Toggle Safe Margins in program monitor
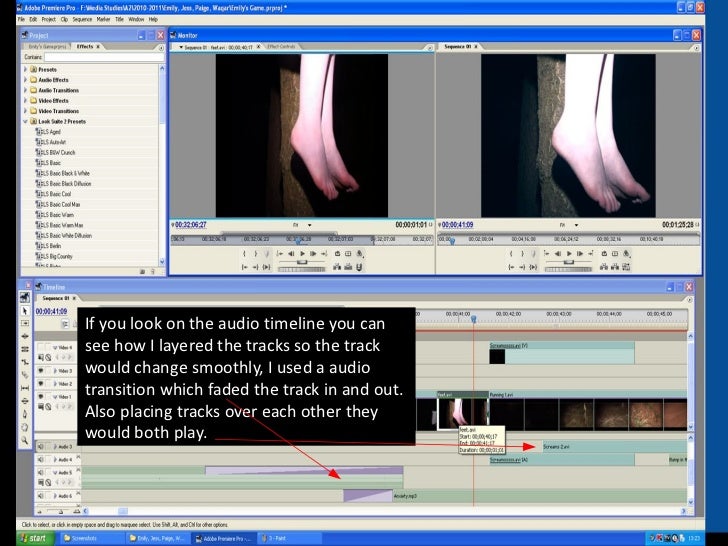This screenshot has height=546, width=728. click(x=615, y=254)
